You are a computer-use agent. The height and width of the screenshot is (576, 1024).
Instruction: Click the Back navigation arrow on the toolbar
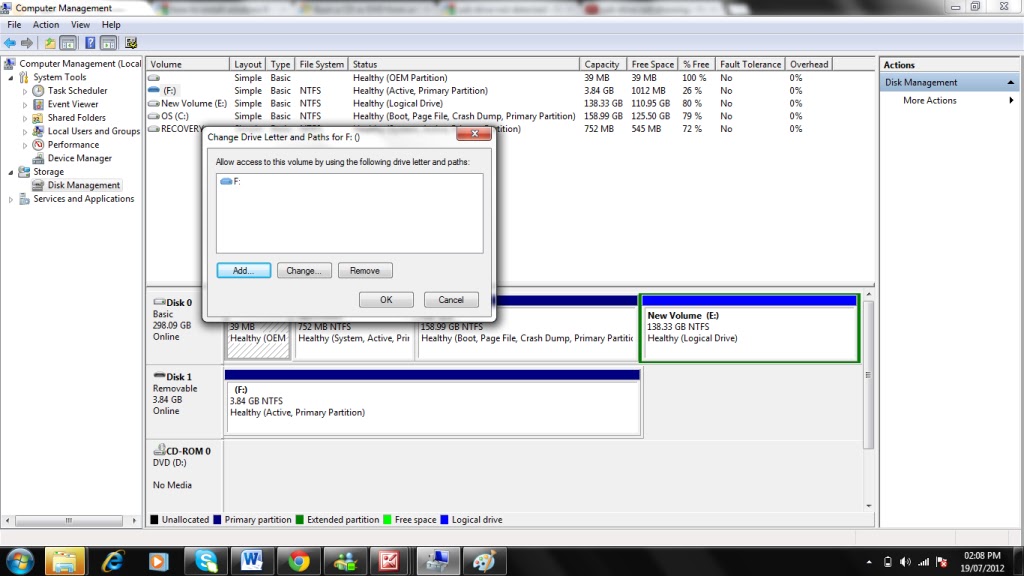click(x=10, y=43)
